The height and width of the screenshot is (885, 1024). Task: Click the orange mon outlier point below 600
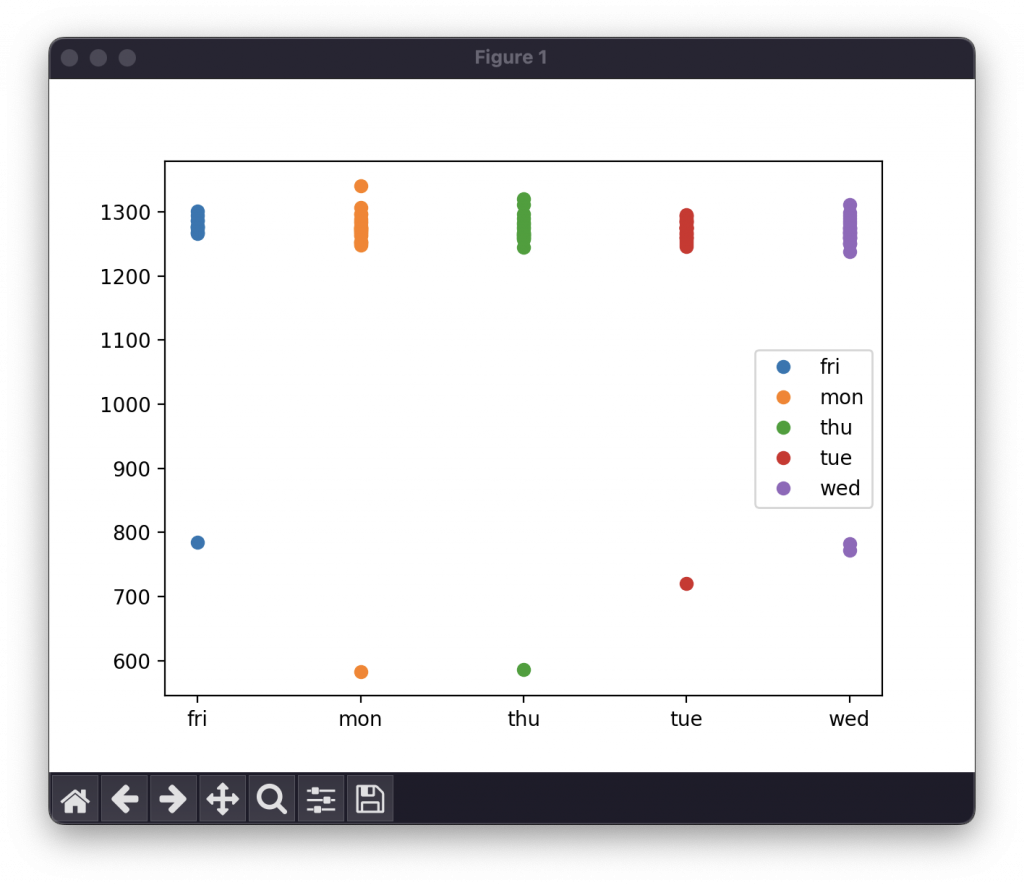361,672
